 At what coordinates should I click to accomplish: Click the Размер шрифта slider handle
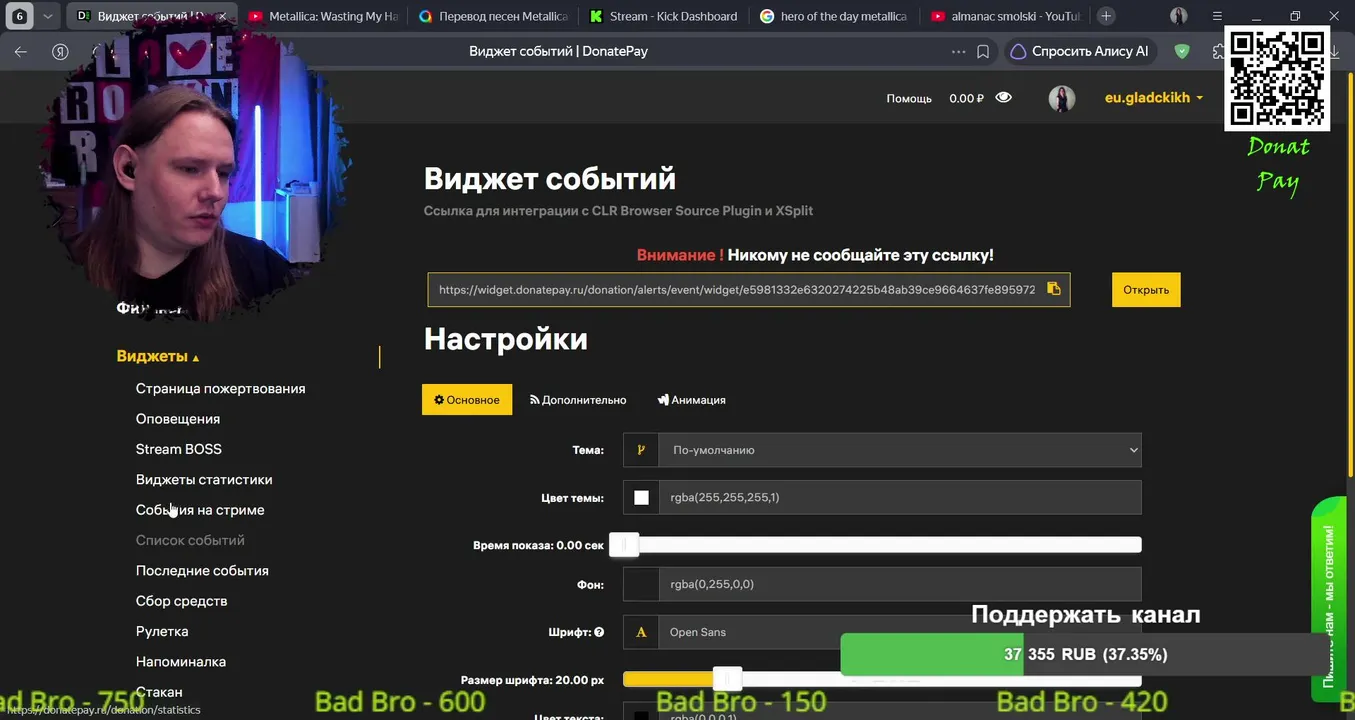tap(728, 679)
